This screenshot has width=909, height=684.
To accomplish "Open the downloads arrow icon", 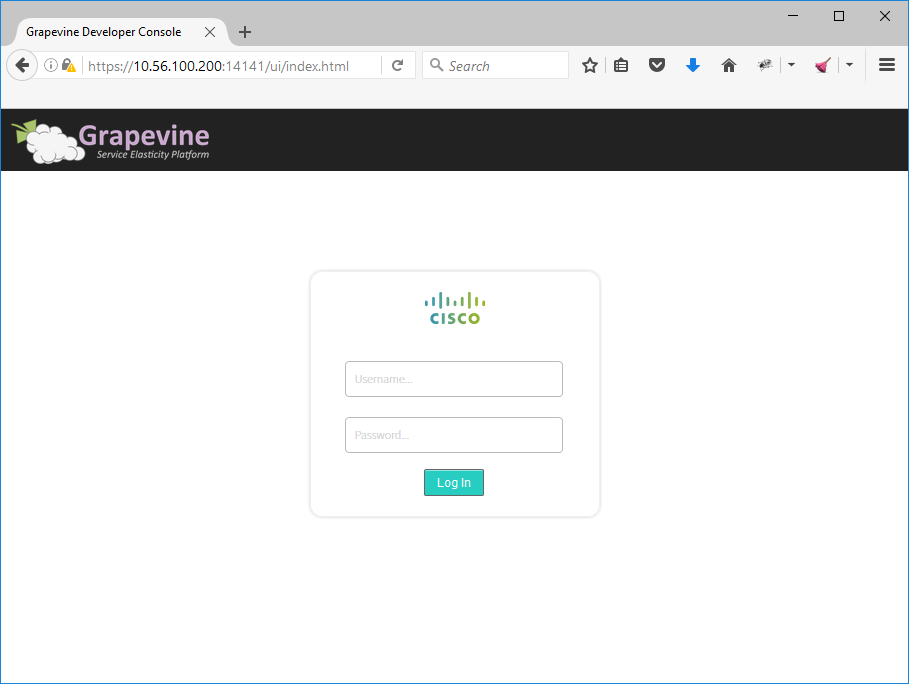I will pyautogui.click(x=693, y=65).
